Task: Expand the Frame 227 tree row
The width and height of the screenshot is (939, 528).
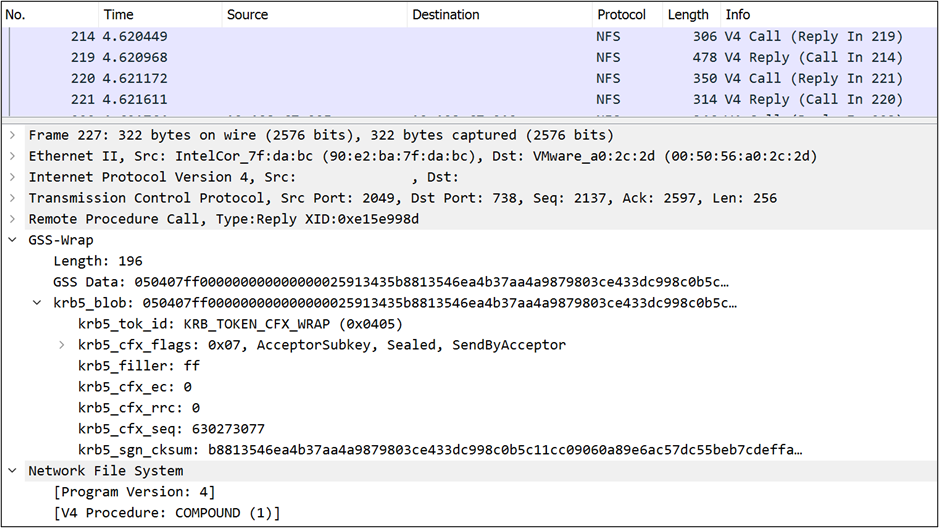Action: click(x=12, y=135)
